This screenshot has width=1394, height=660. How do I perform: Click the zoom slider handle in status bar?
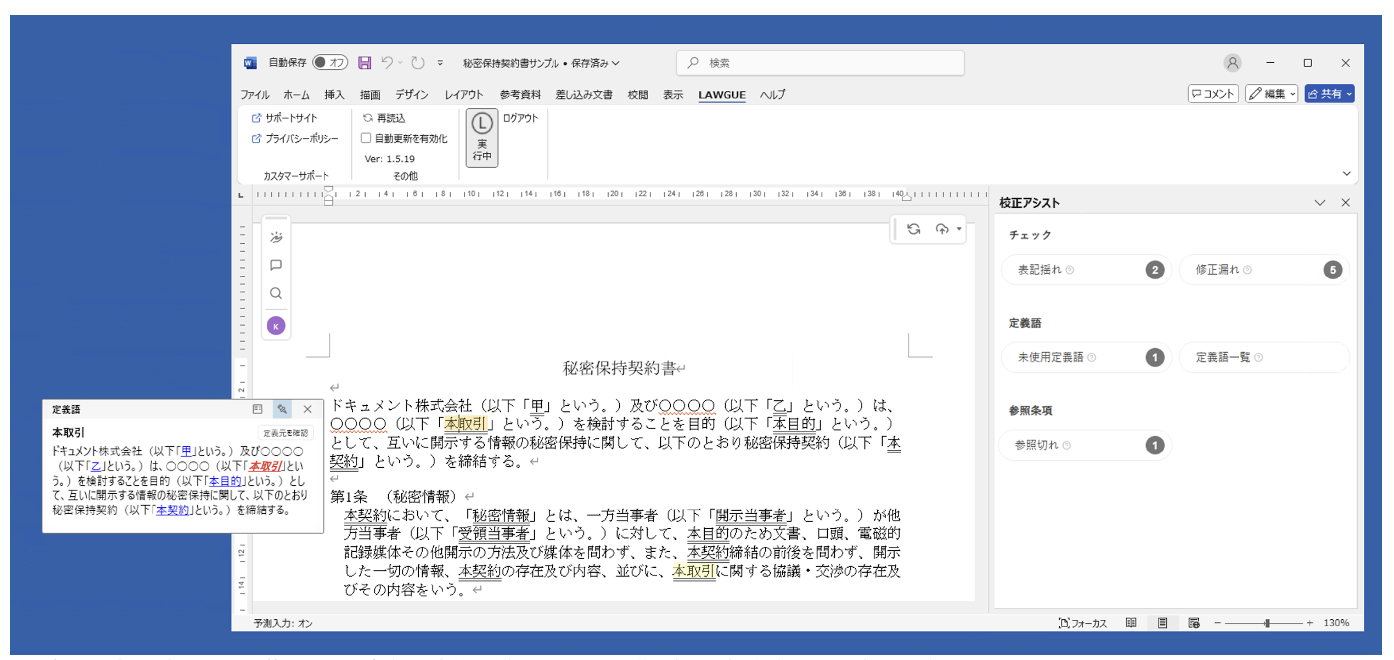(1267, 623)
